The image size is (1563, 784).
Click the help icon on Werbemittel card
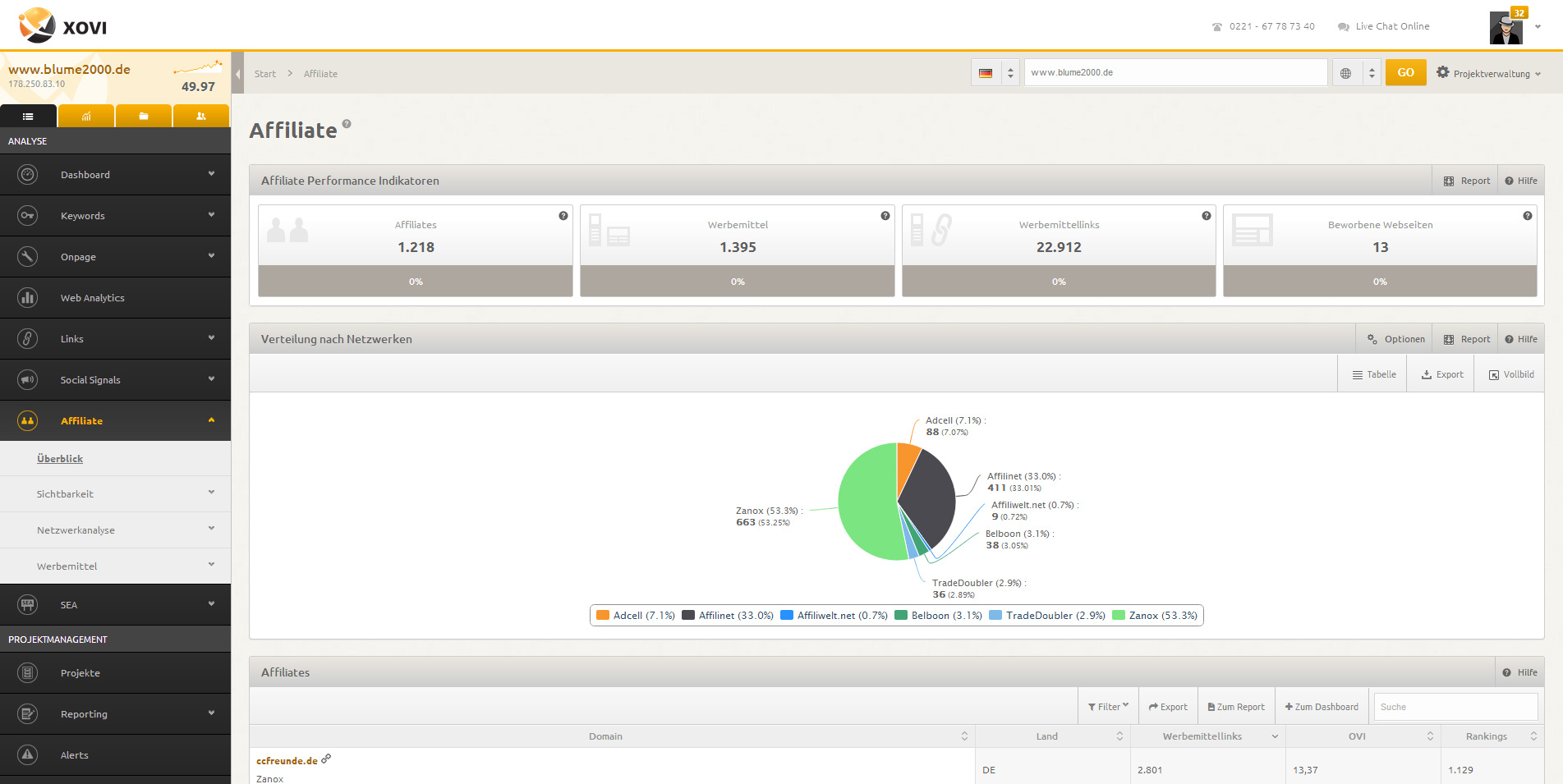(885, 216)
